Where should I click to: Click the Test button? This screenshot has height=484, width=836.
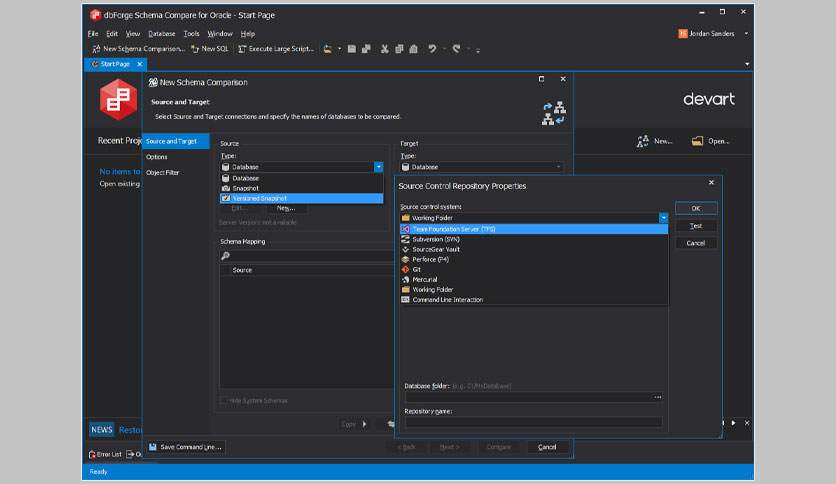coord(696,226)
